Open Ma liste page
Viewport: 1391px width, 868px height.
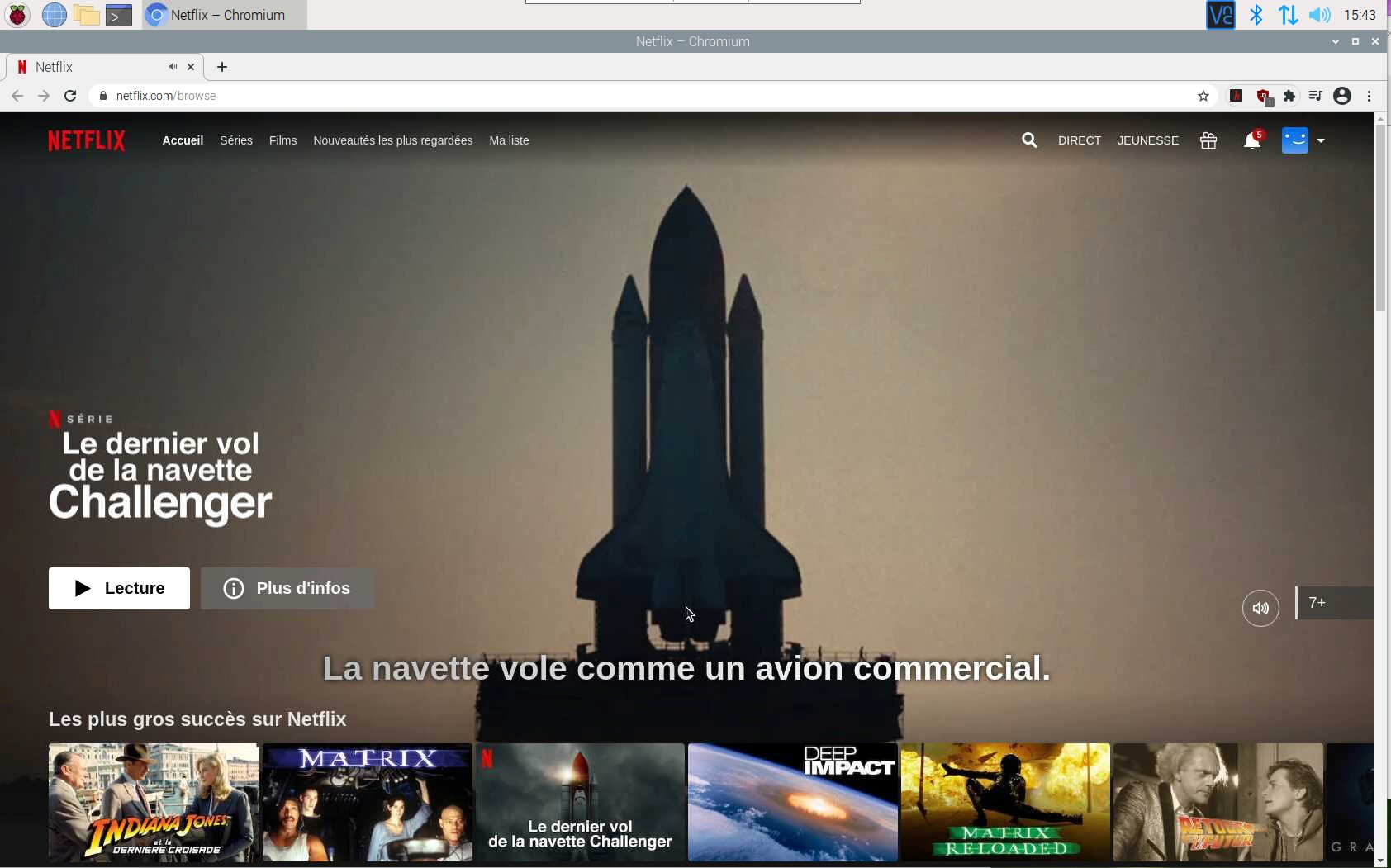(509, 140)
